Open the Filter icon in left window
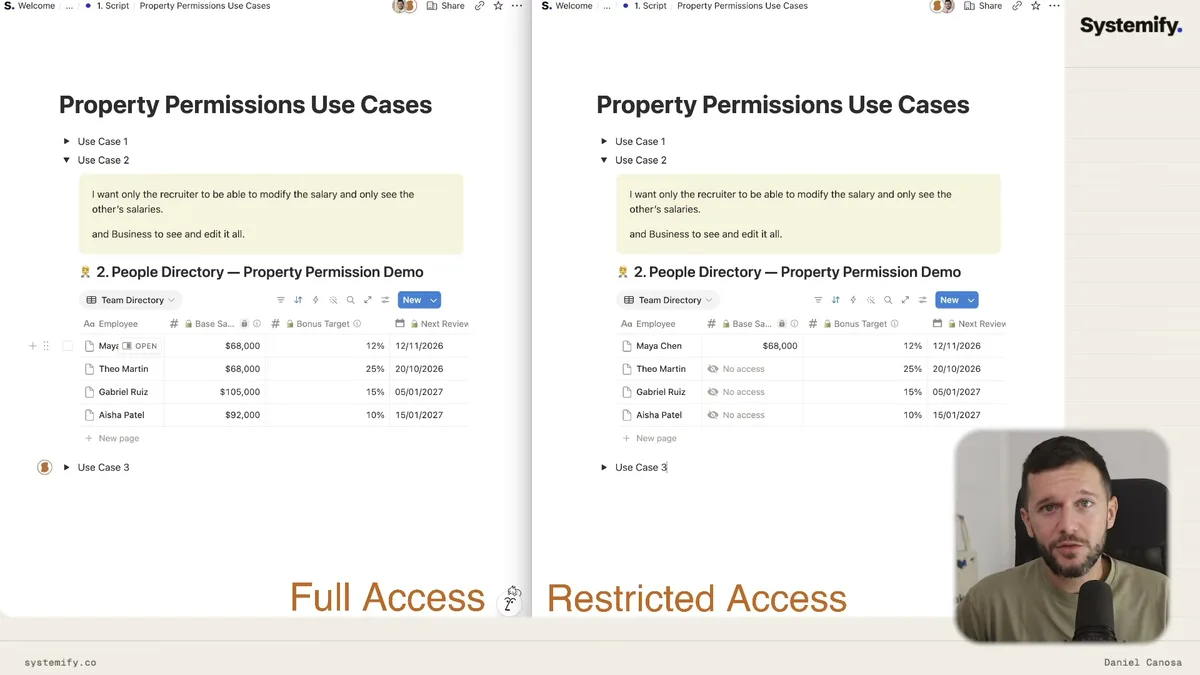The image size is (1200, 675). coord(281,300)
